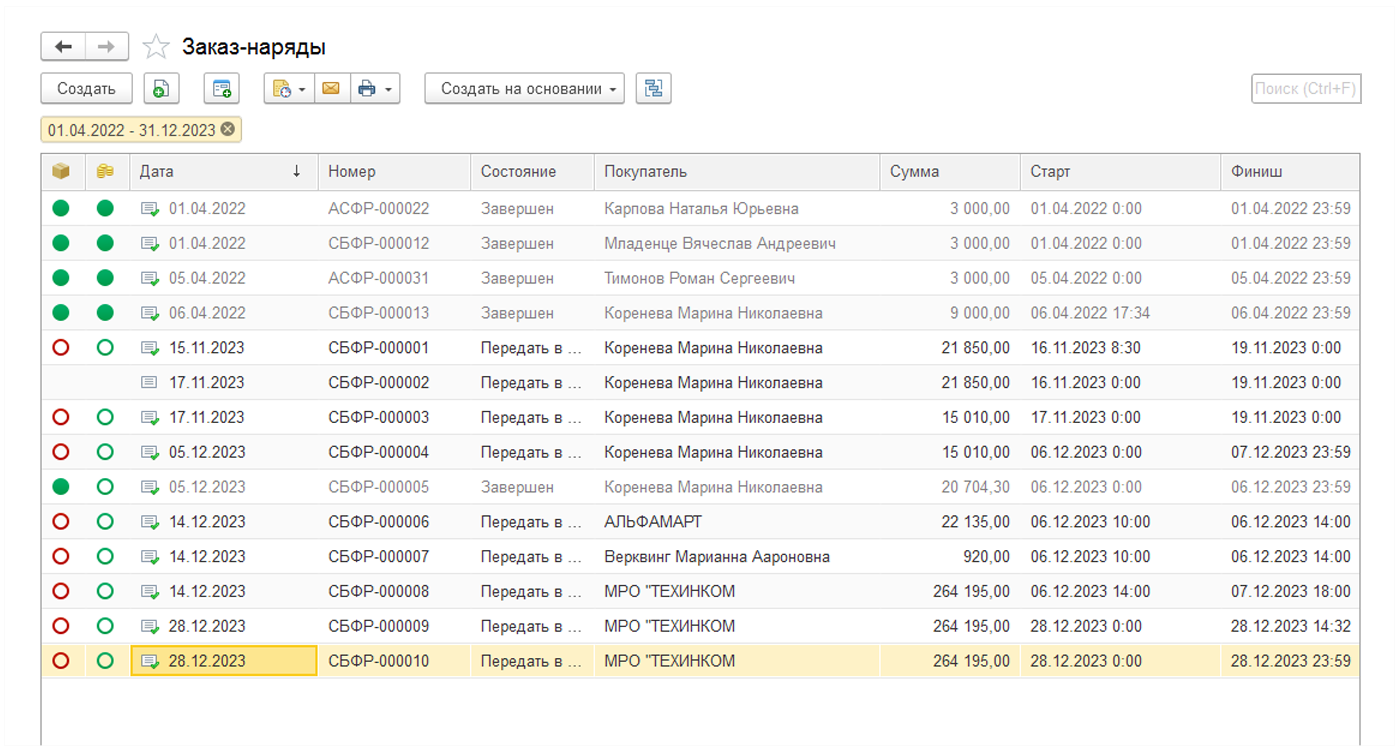This screenshot has width=1400, height=750.
Task: Click the document icon in row СБФР-000010
Action: point(151,661)
